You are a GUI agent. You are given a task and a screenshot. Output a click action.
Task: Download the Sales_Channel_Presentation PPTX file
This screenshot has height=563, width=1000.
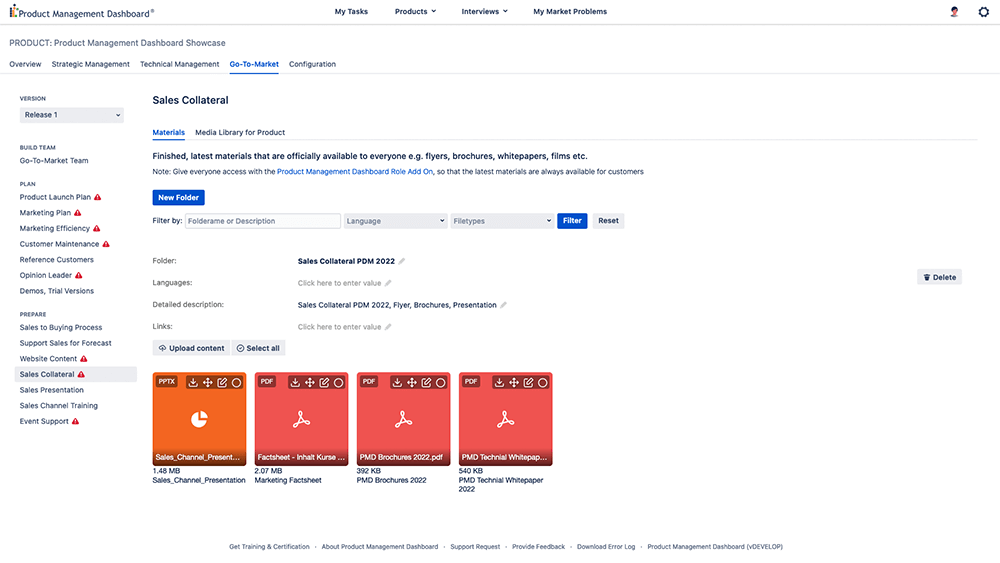[193, 383]
